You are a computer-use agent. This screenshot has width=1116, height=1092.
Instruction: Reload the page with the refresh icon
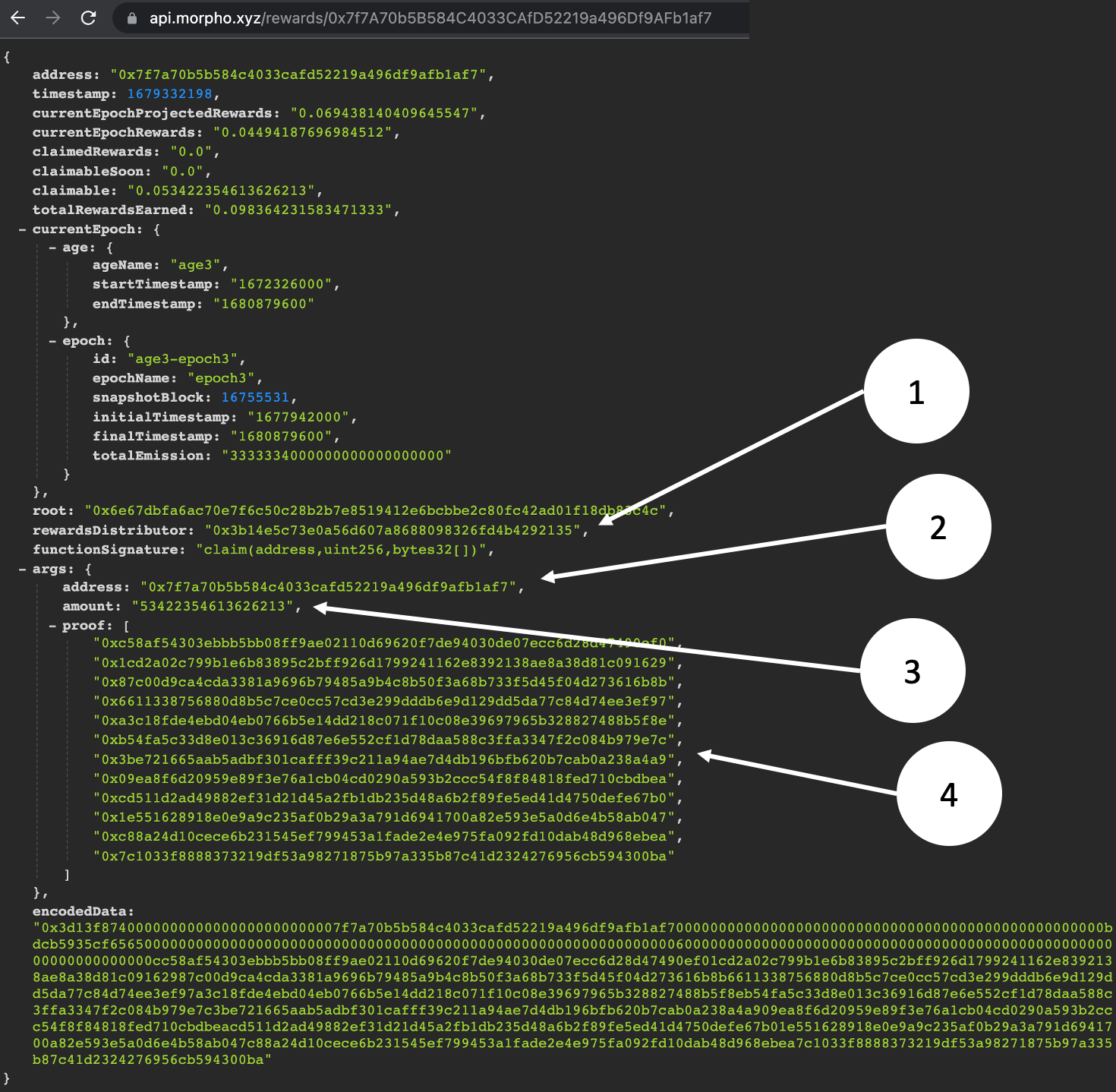[x=89, y=17]
